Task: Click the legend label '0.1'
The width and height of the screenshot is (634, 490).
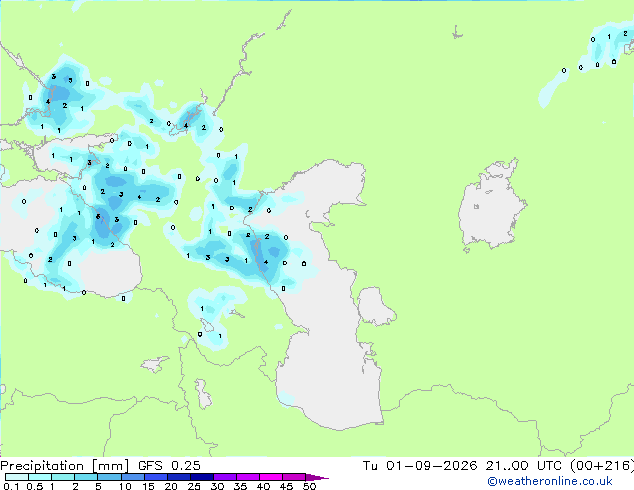Action: point(11,486)
